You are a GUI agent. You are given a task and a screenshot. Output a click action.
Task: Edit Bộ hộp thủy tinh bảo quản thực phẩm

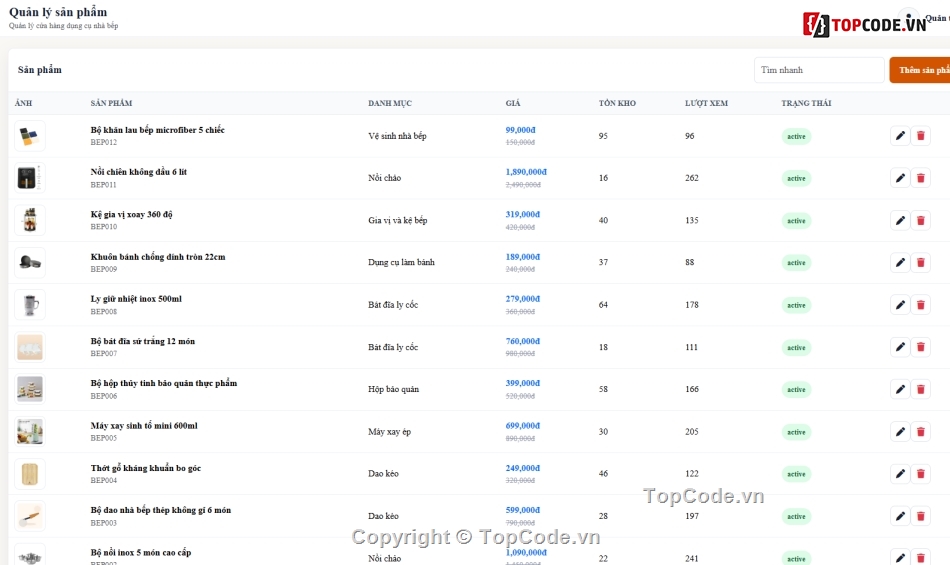[x=900, y=389]
